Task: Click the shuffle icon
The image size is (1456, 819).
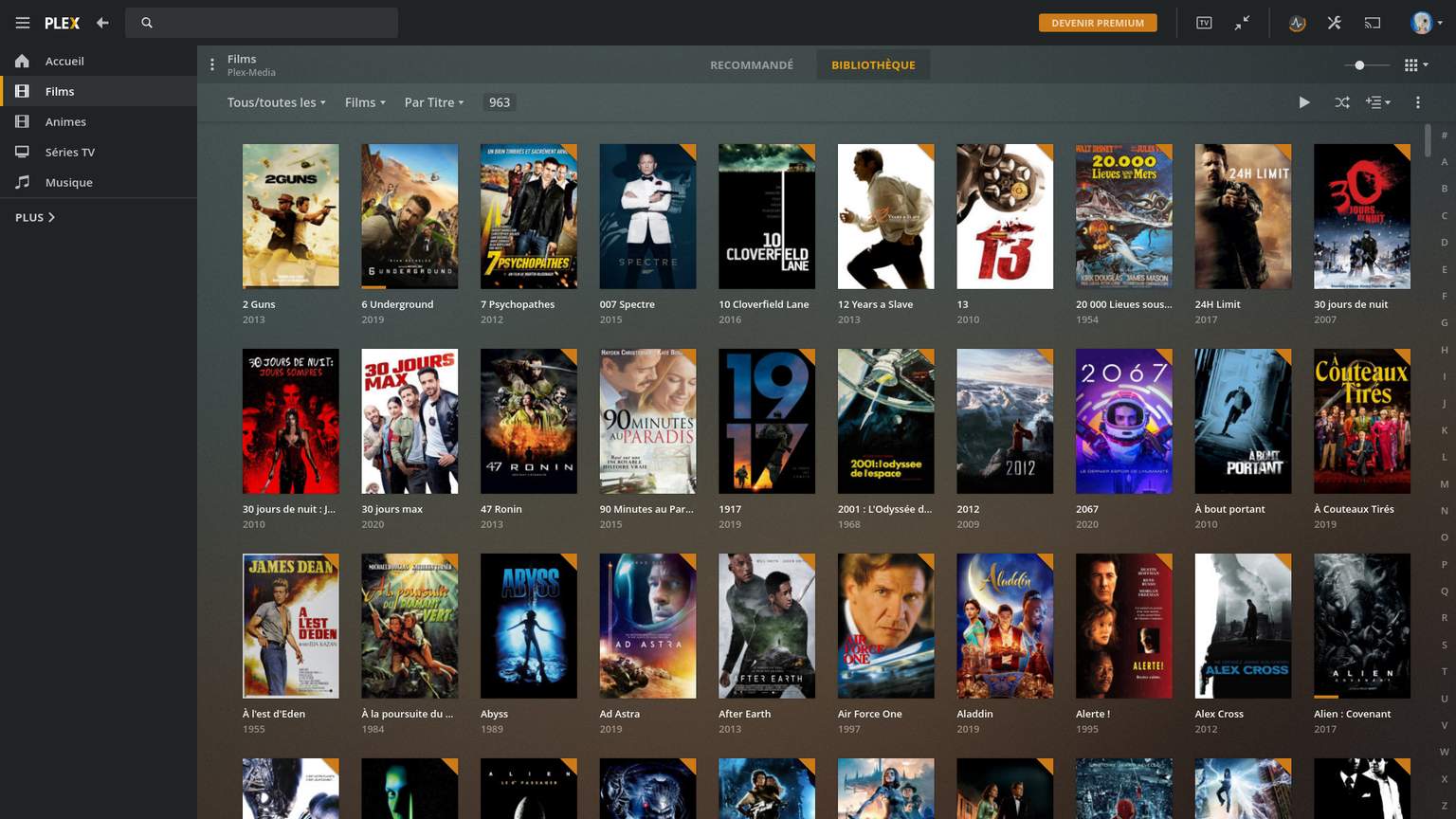Action: (1342, 102)
